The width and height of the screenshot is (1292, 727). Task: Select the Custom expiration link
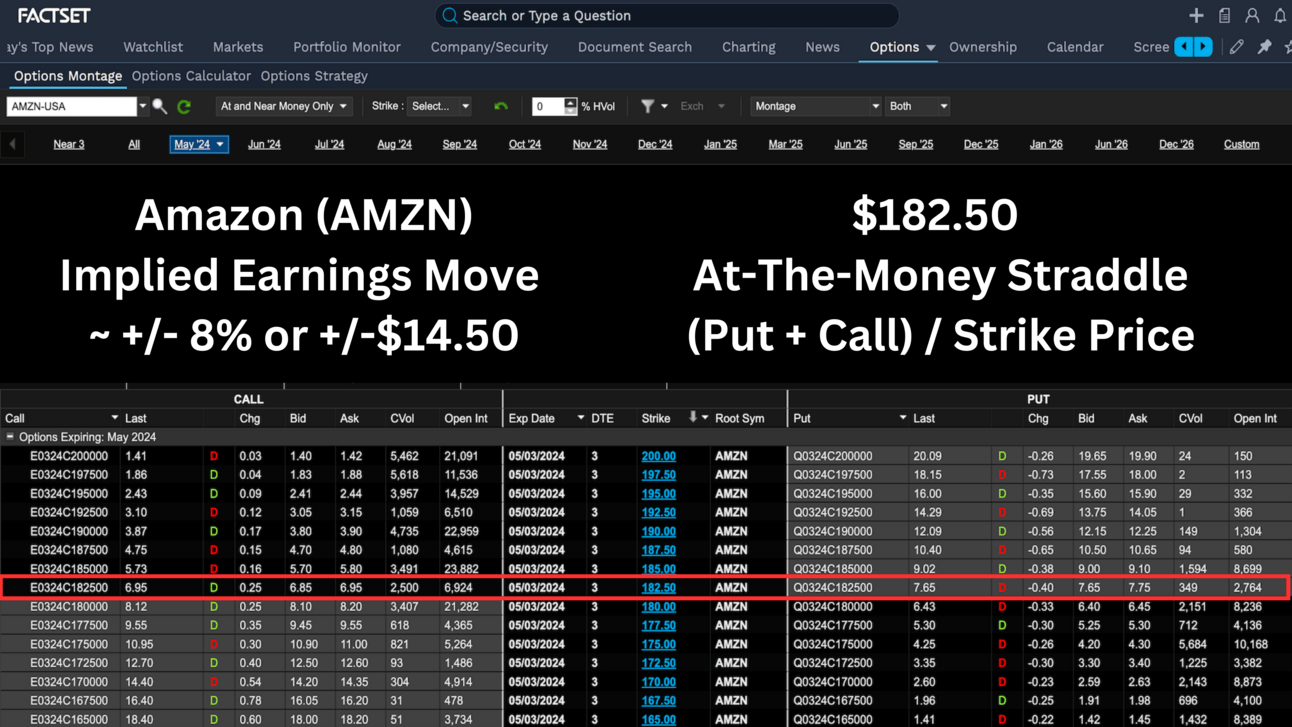point(1242,144)
